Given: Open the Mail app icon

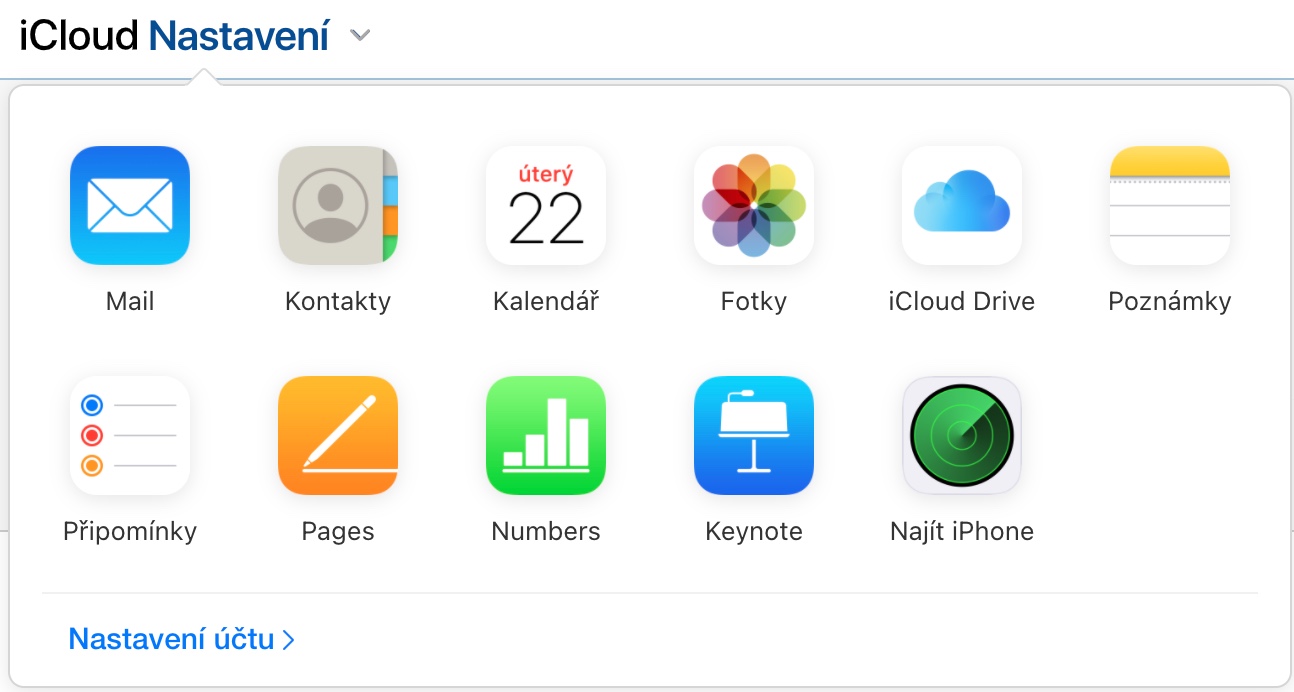Looking at the screenshot, I should click(x=130, y=206).
